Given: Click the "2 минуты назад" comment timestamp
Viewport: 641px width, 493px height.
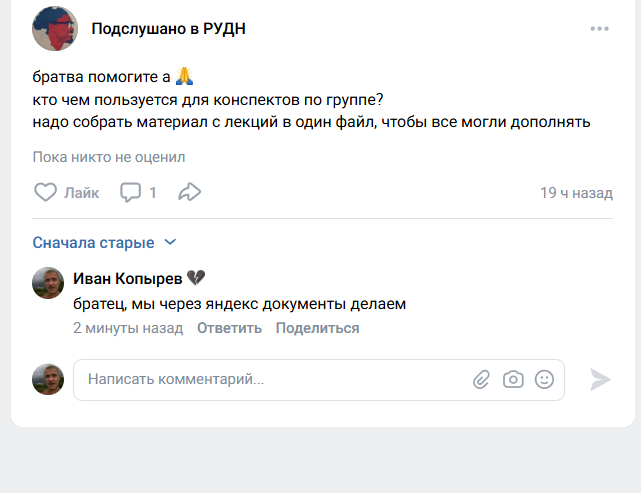Looking at the screenshot, I should click(x=128, y=328).
